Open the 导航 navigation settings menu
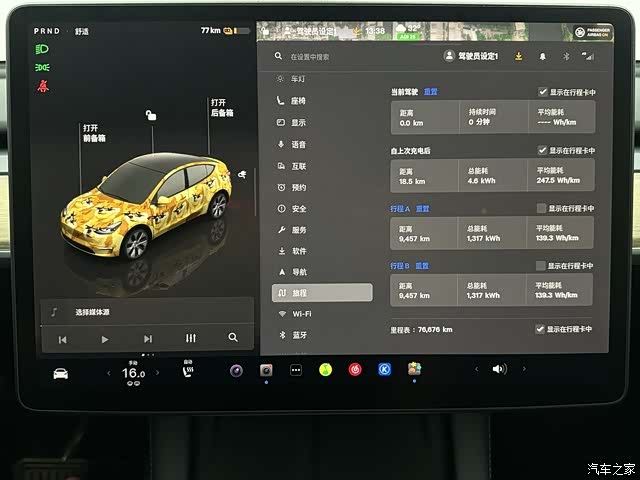Screen dimensions: 640x480 coord(291,272)
